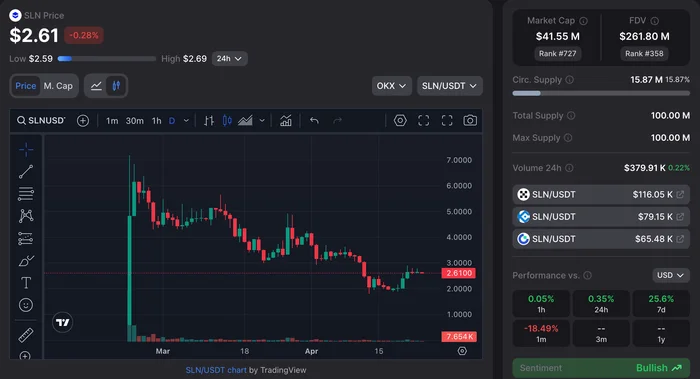Click Rank #727 badge

pos(558,54)
